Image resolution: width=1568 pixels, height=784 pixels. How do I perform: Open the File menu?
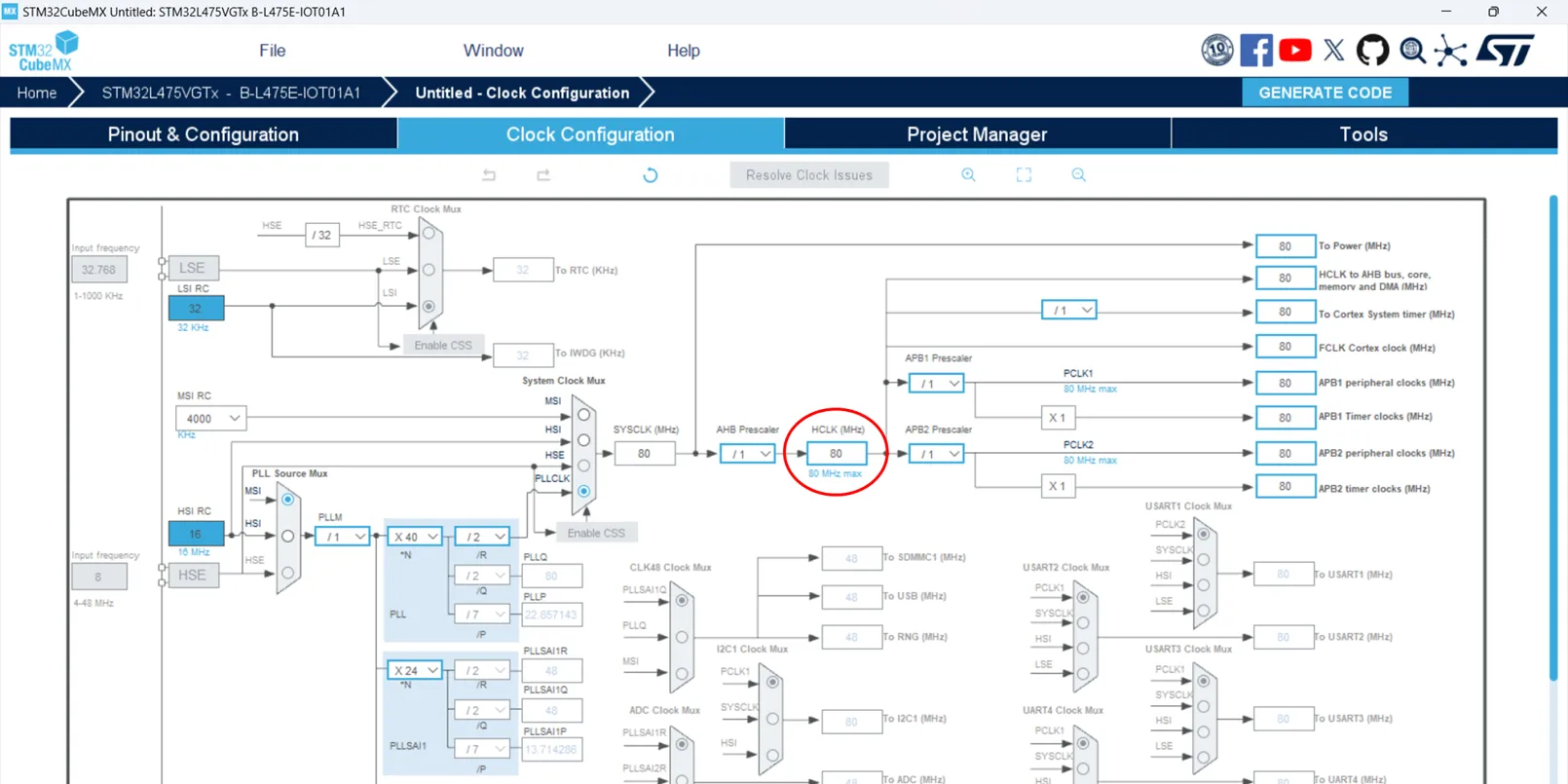[x=272, y=51]
